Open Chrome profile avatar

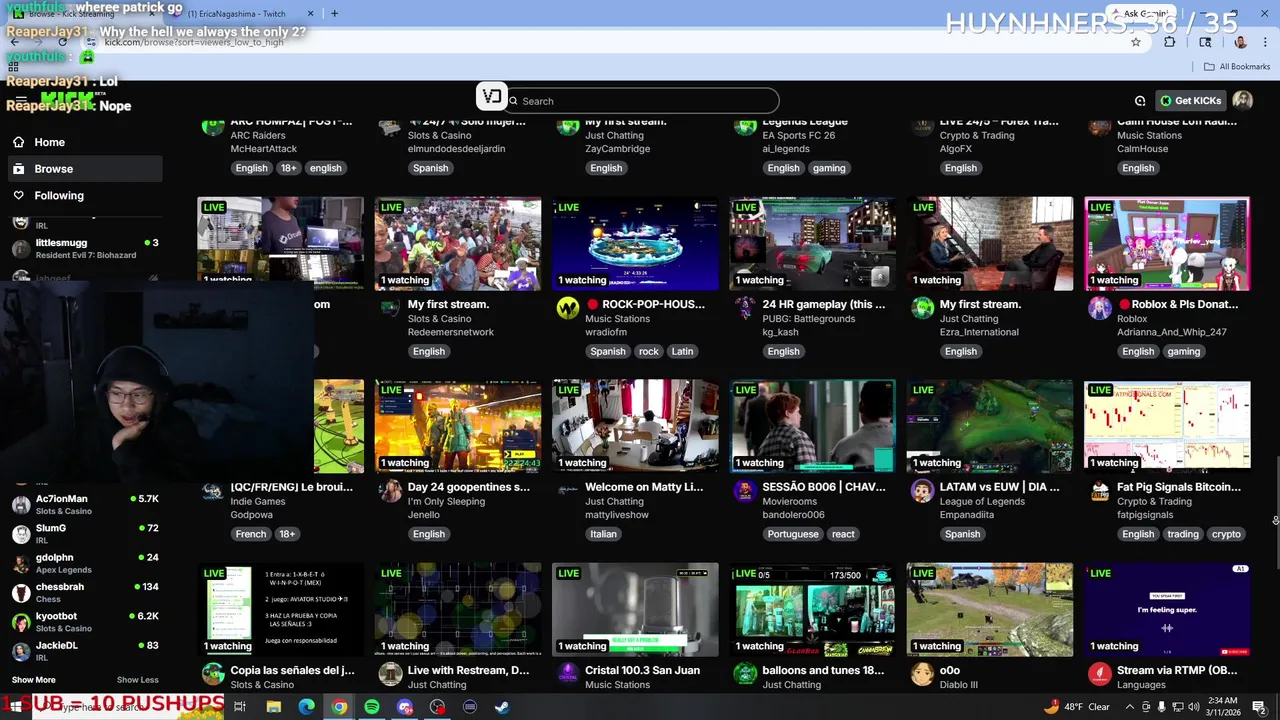point(1240,42)
